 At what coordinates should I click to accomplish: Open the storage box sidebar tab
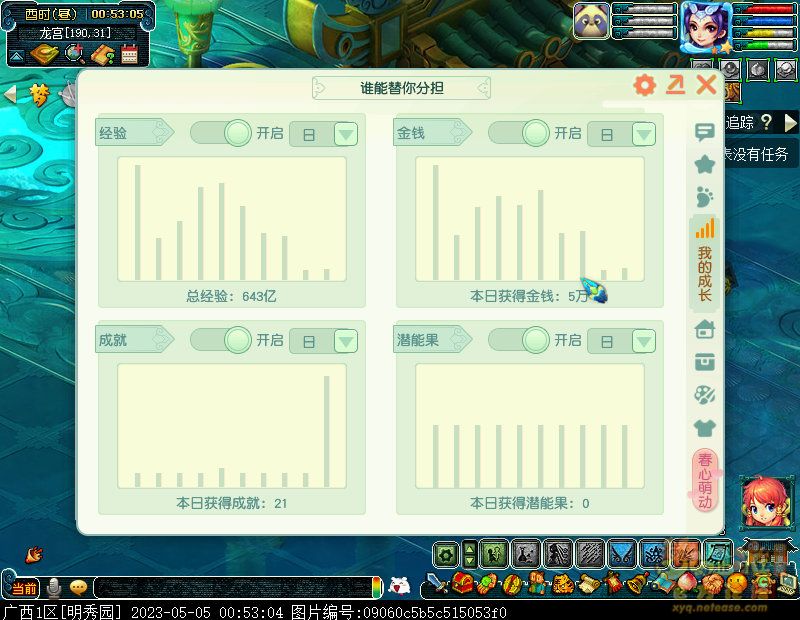[x=705, y=362]
